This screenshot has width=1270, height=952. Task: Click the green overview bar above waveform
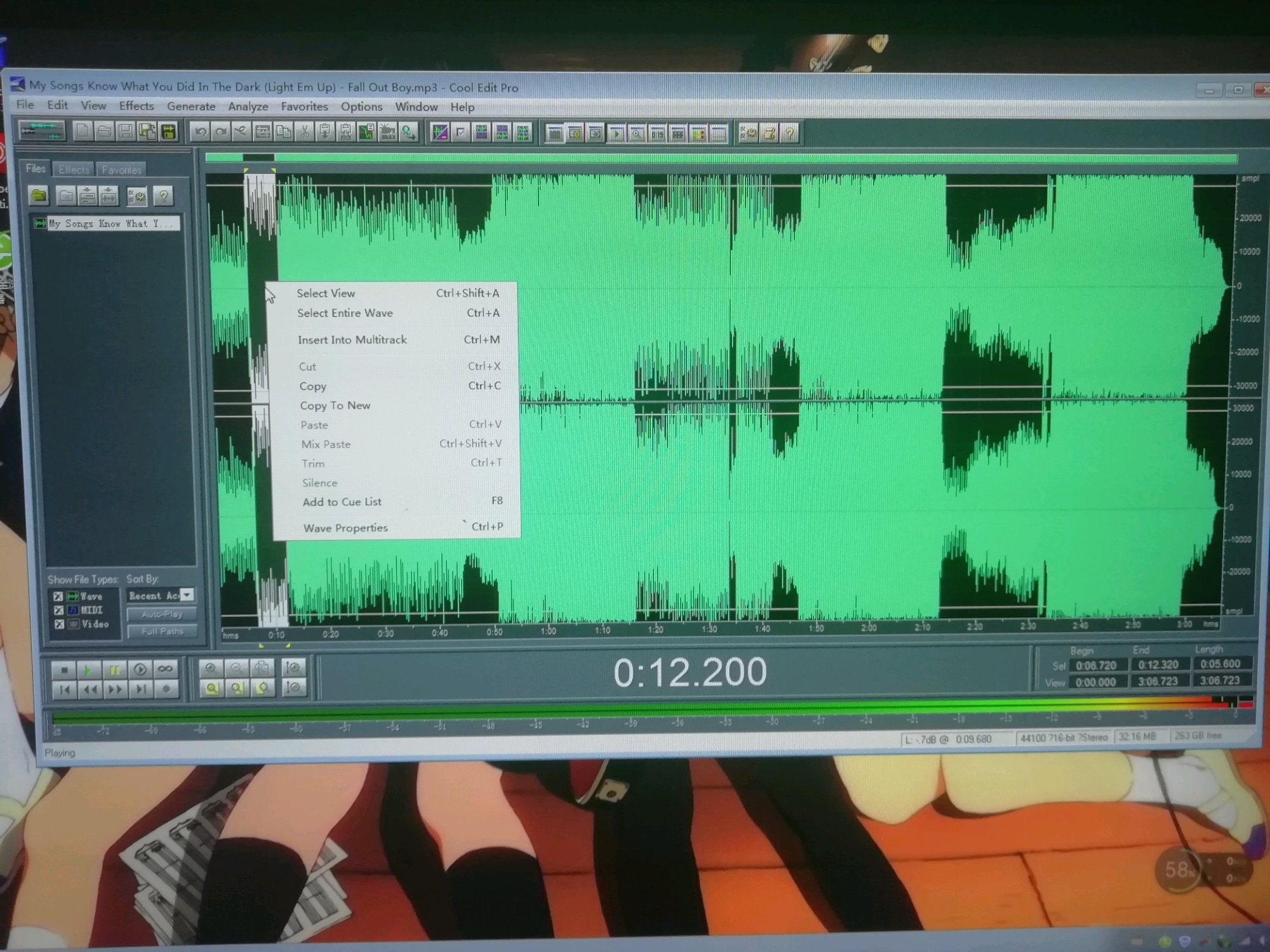(x=698, y=157)
